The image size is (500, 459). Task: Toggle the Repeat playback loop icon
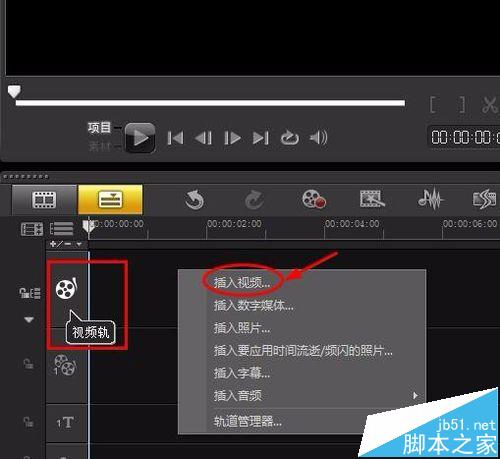pyautogui.click(x=289, y=138)
